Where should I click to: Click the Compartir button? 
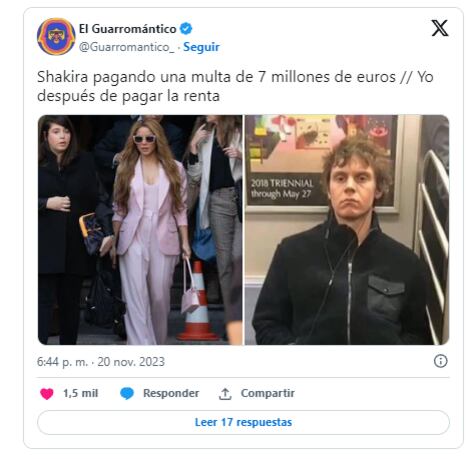click(x=268, y=393)
